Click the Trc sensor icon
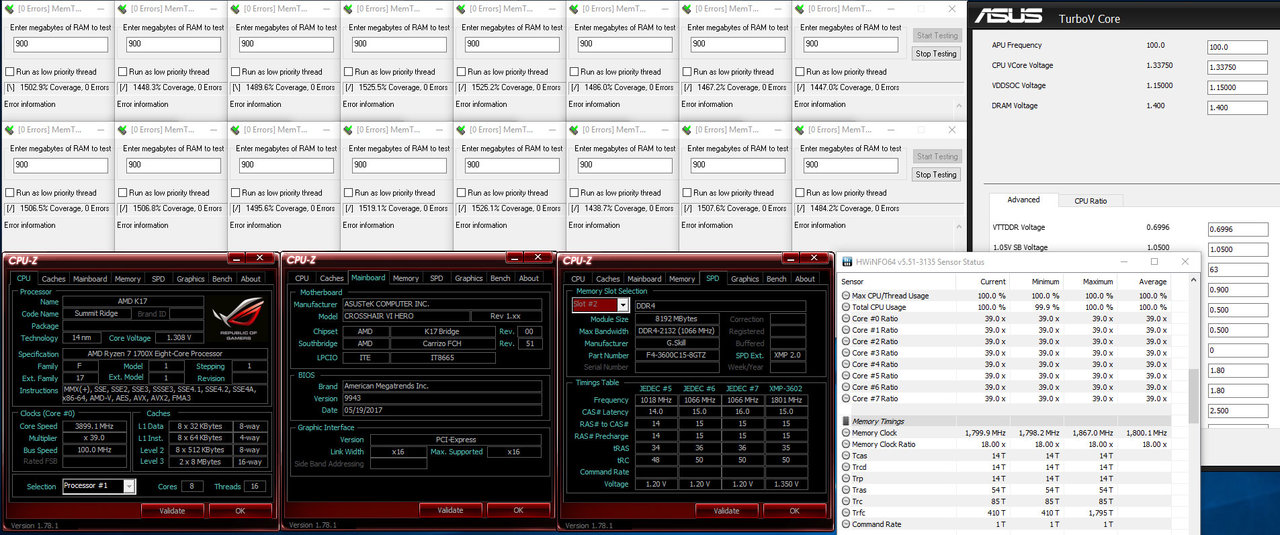This screenshot has width=1280, height=535. tap(845, 501)
